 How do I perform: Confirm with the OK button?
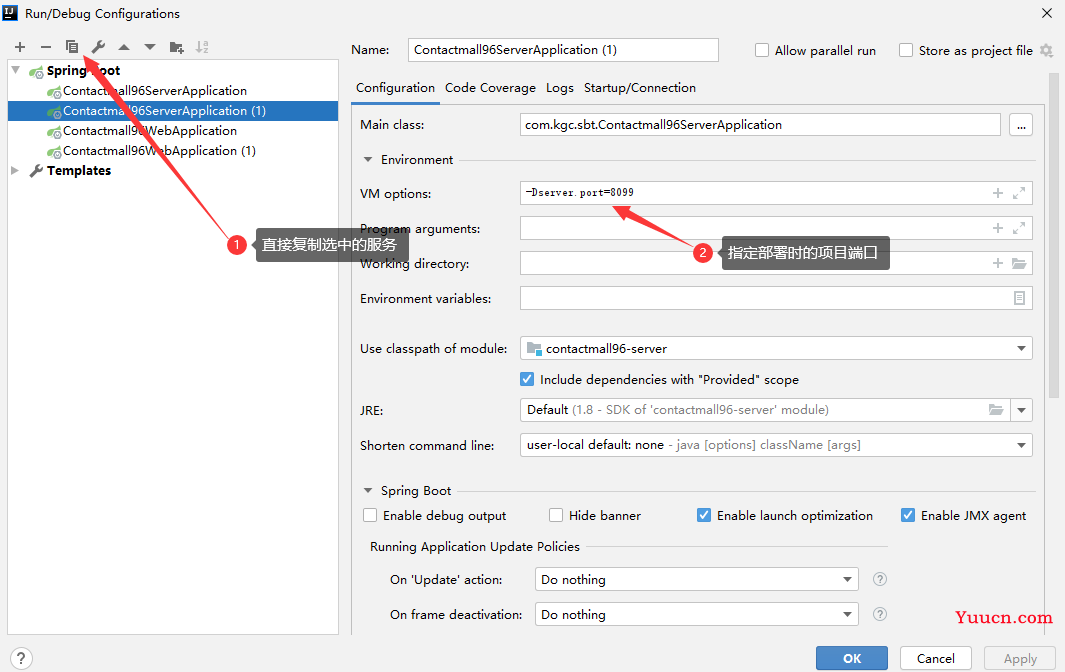tap(852, 658)
